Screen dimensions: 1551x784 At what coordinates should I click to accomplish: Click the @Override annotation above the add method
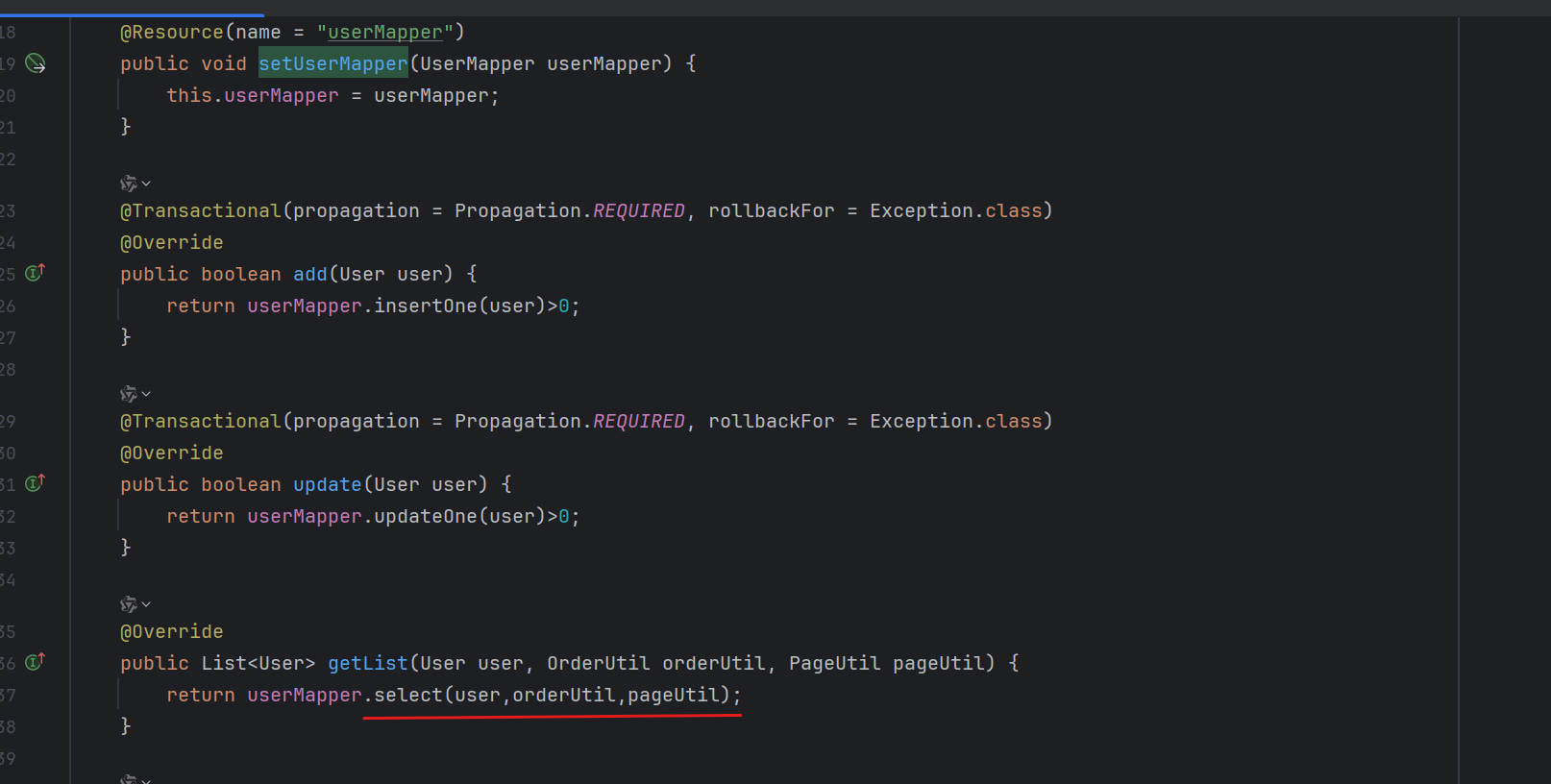coord(171,242)
